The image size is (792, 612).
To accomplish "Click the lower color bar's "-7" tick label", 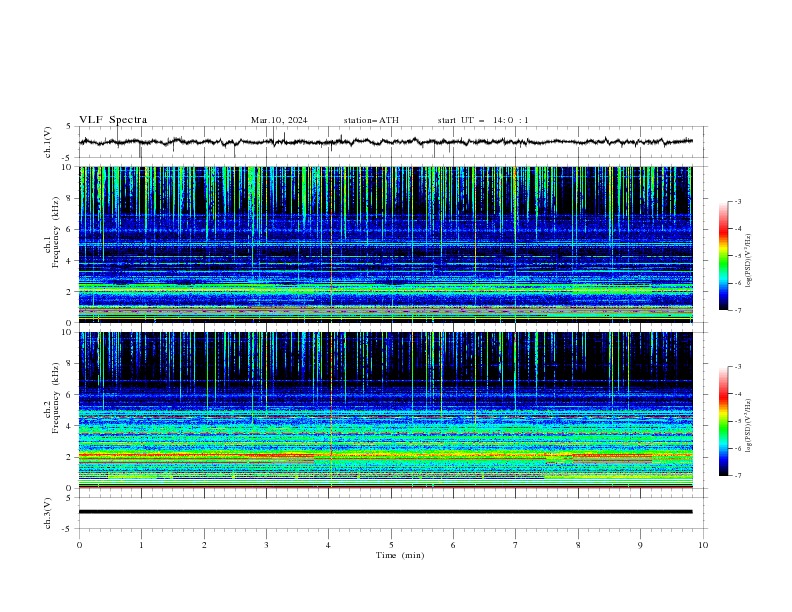I will [737, 475].
